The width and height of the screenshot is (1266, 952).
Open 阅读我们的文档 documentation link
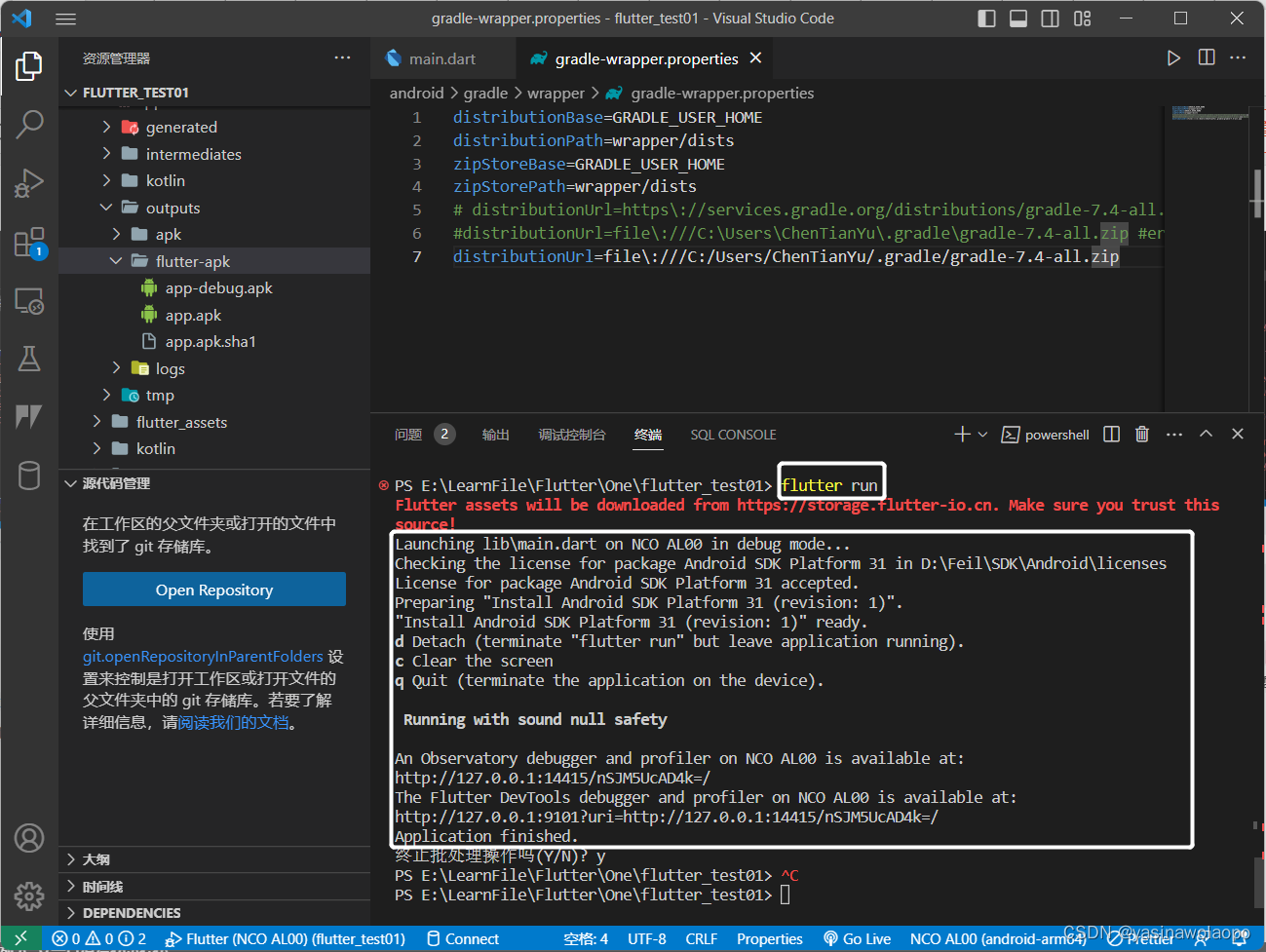(x=234, y=722)
